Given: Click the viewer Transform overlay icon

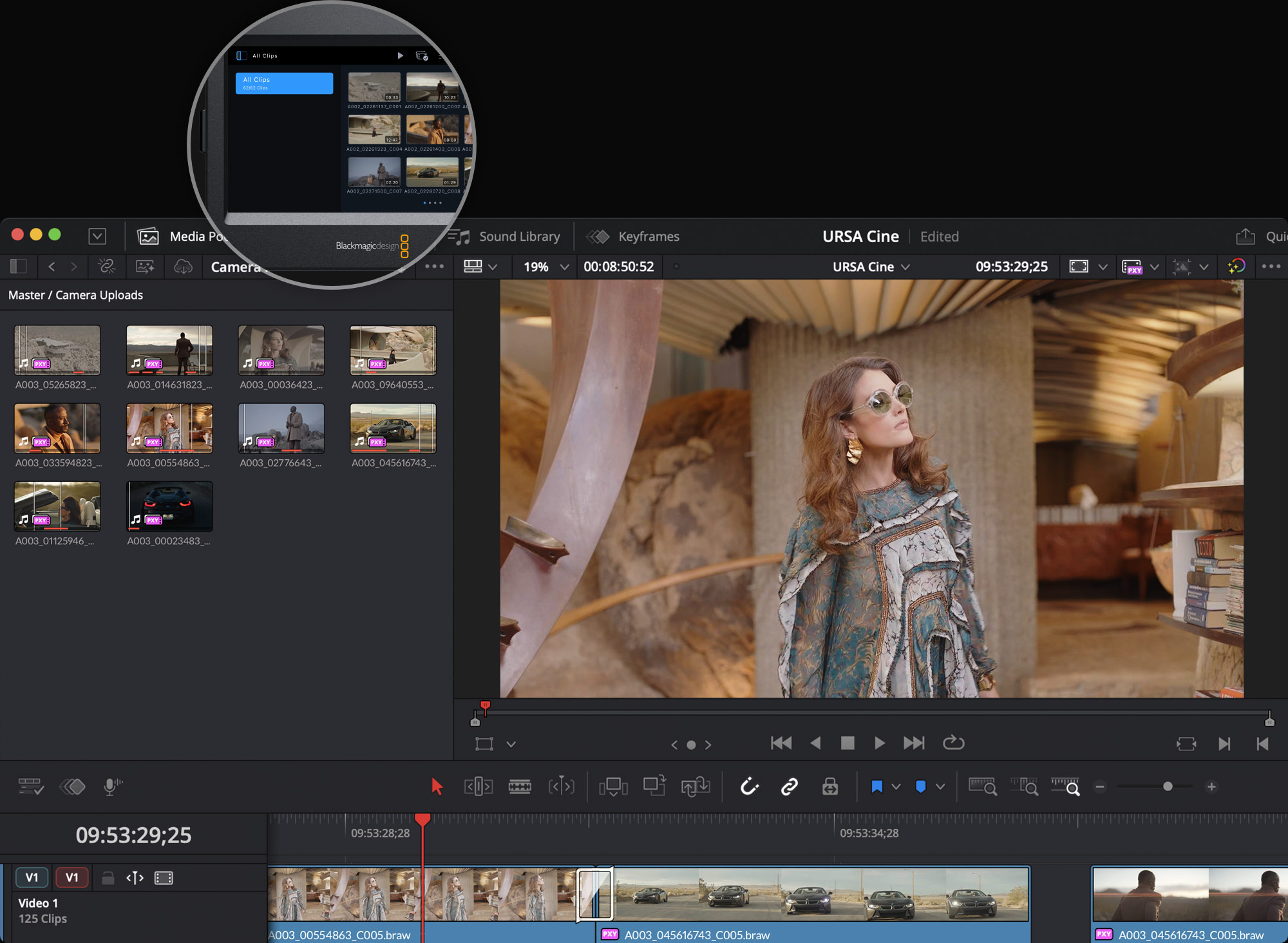Looking at the screenshot, I should 484,745.
